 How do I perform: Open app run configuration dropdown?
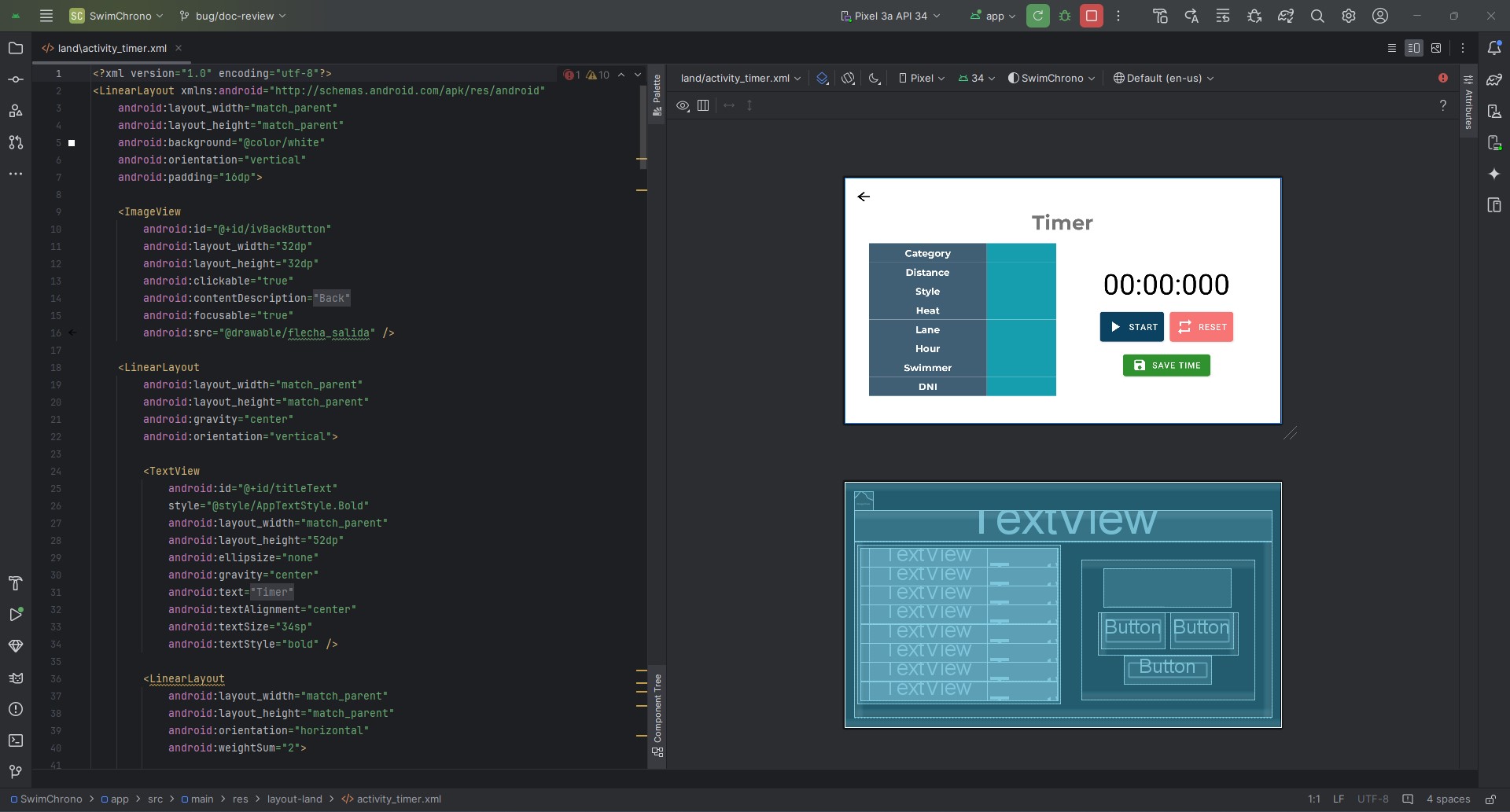click(993, 16)
